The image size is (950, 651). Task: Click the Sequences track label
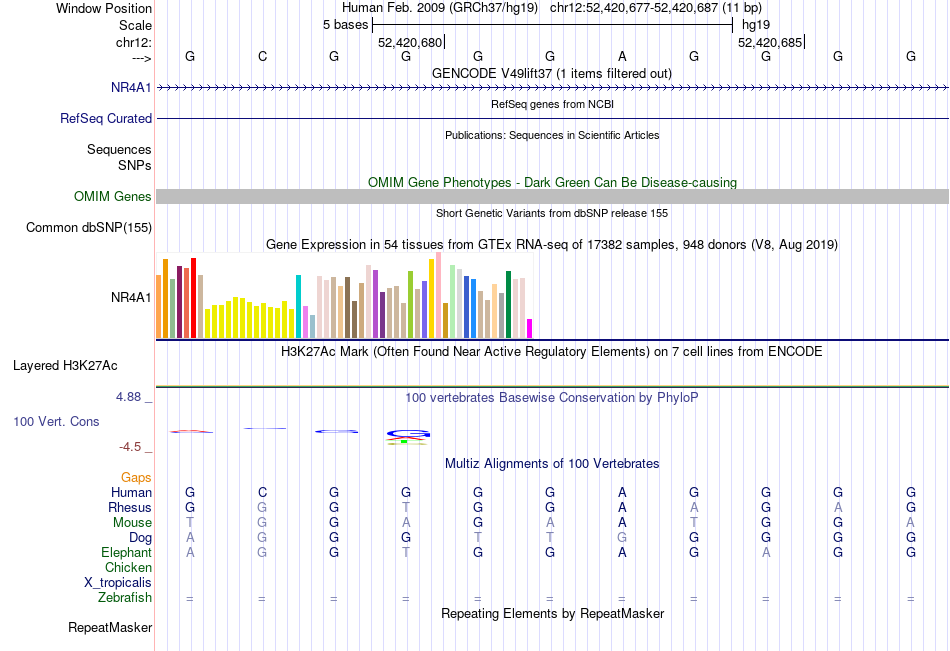tap(119, 149)
